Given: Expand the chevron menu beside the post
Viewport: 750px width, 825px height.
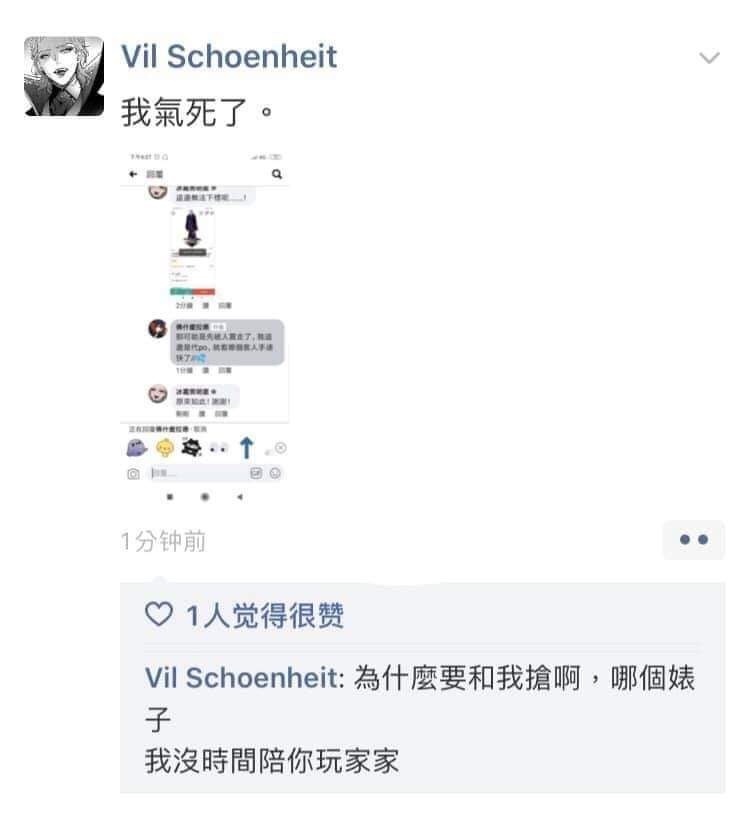Looking at the screenshot, I should pyautogui.click(x=709, y=57).
